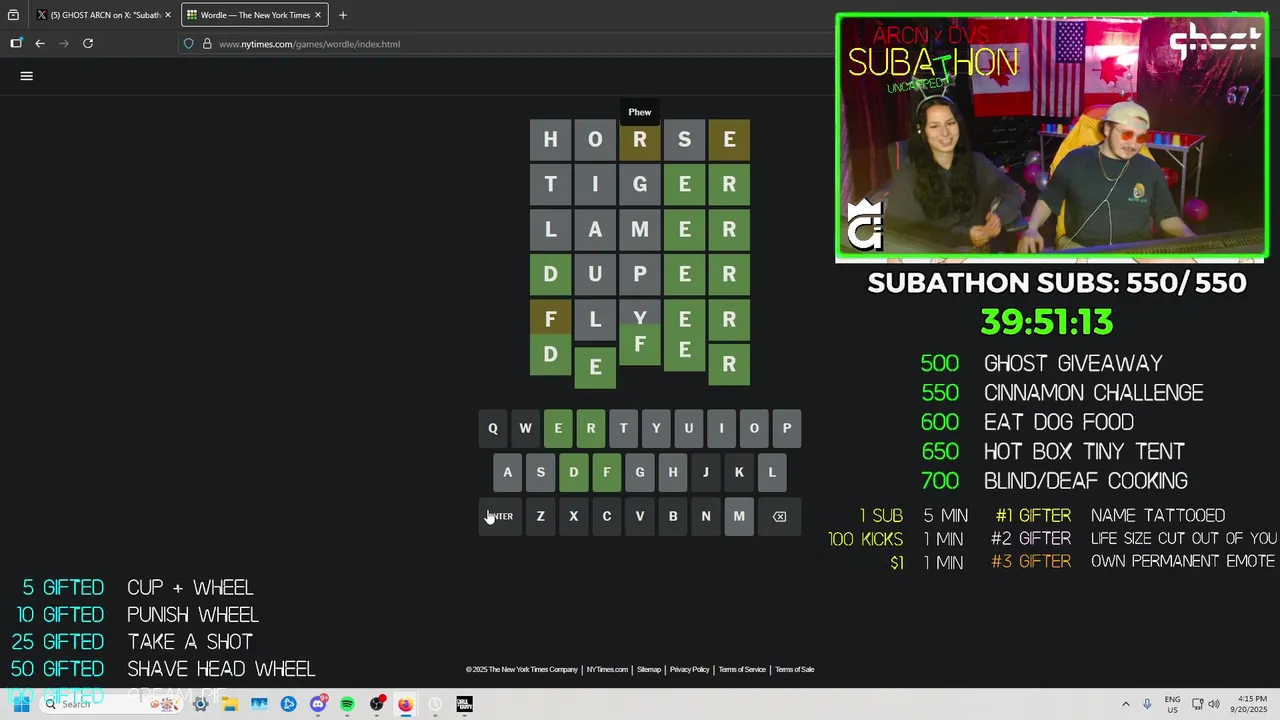Tap the F key on Wordle keyboard
The image size is (1280, 720).
607,472
